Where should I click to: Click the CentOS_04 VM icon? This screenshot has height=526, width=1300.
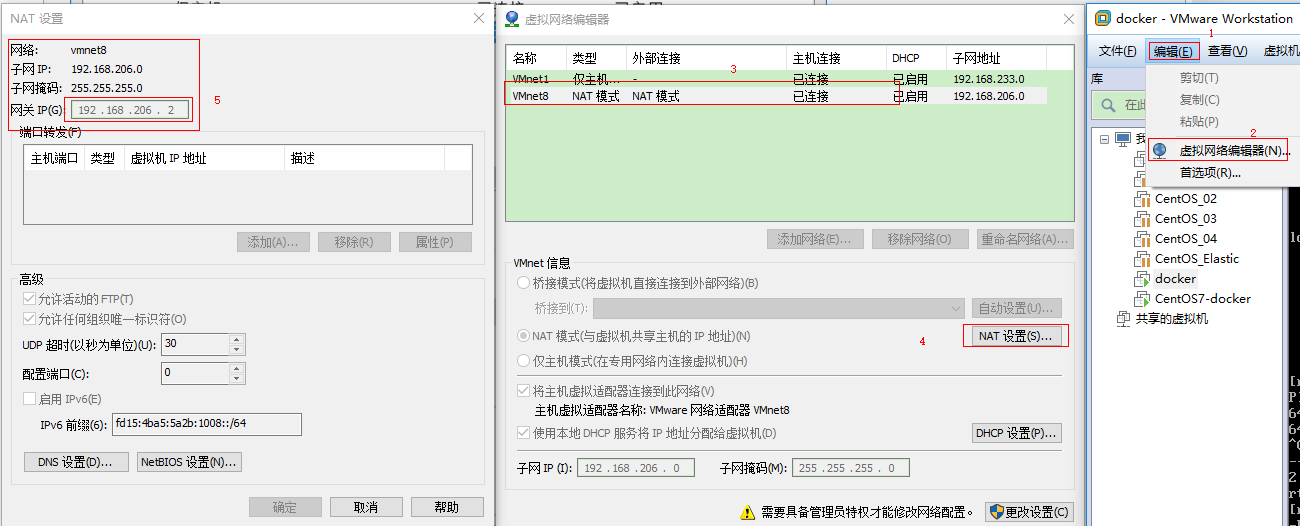click(1142, 239)
